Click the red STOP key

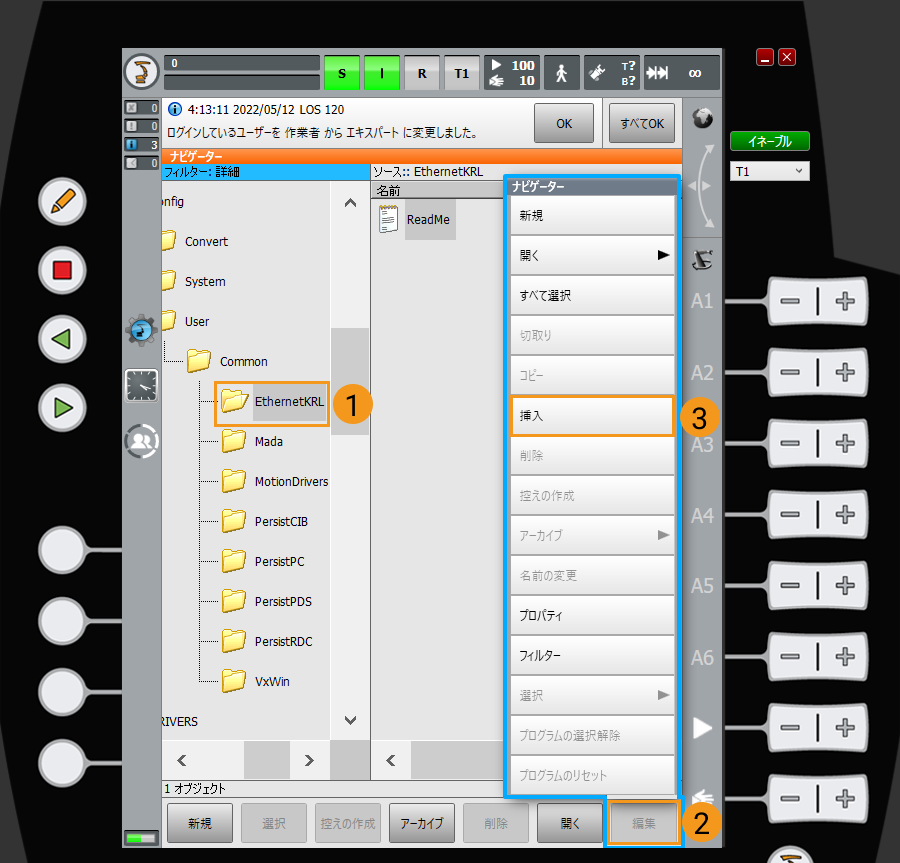click(62, 270)
